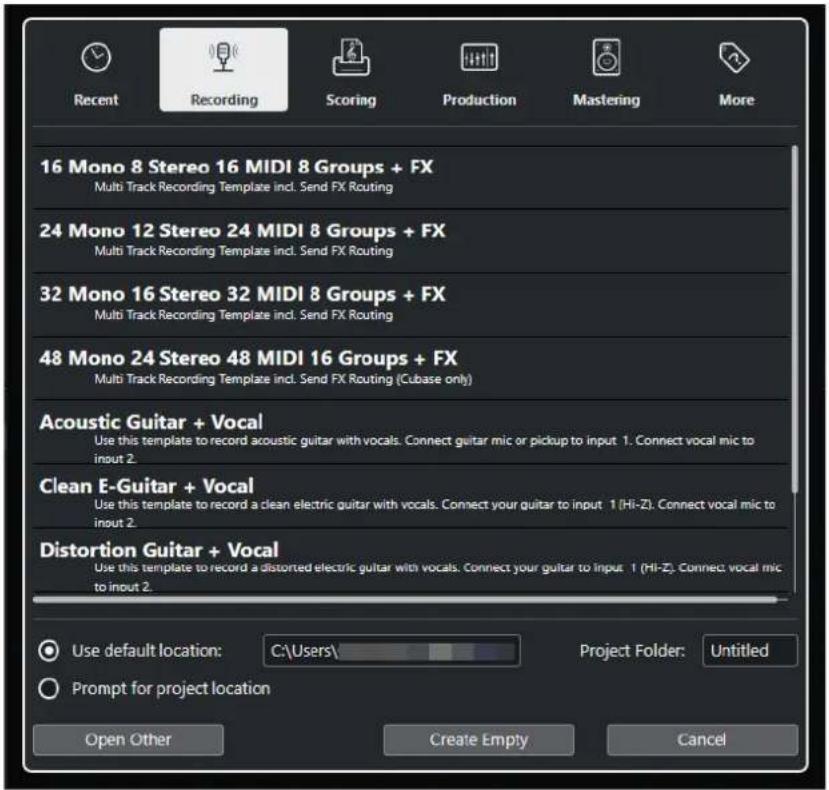Viewport: 829px width, 790px height.
Task: Click the Create Empty button
Action: coord(478,740)
